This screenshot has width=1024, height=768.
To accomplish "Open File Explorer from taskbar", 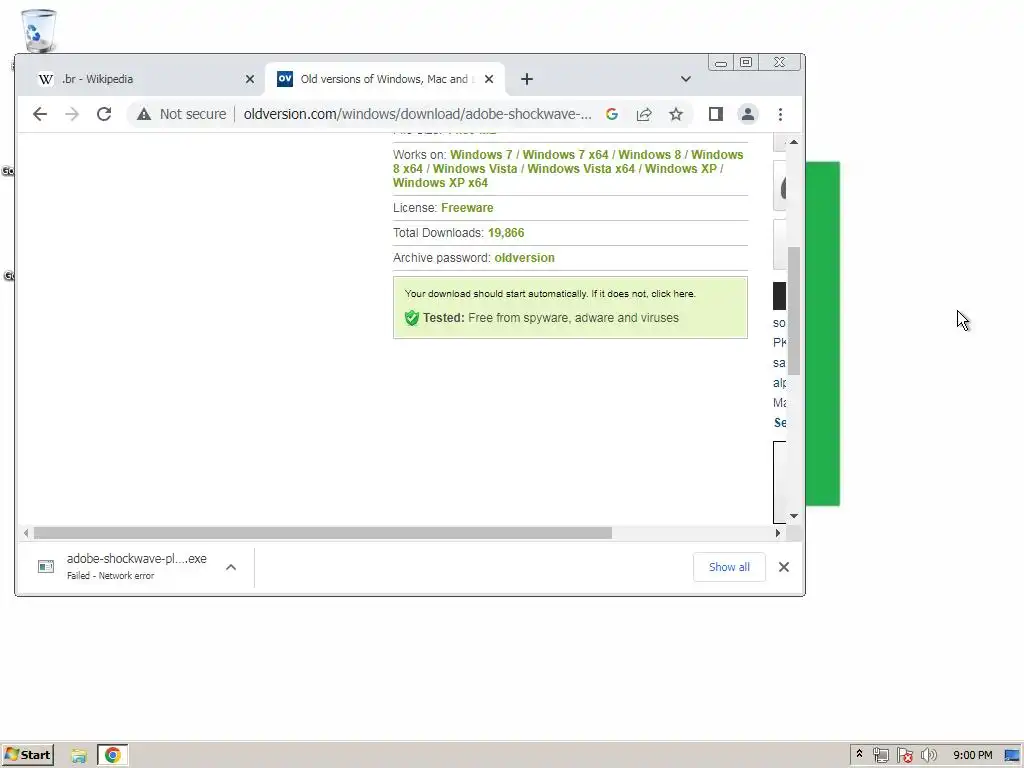I will pos(79,755).
